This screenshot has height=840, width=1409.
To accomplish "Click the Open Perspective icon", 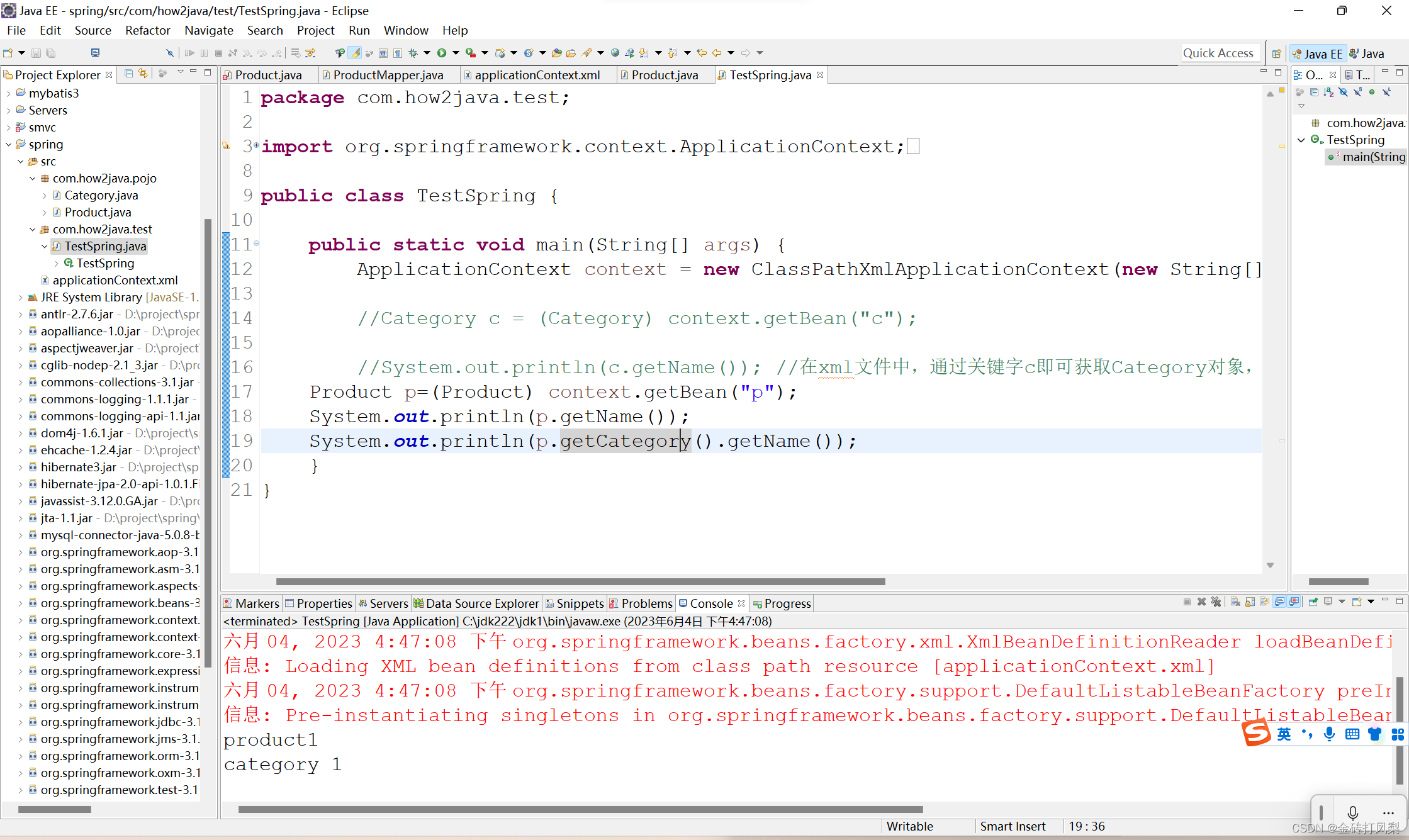I will [x=1276, y=53].
